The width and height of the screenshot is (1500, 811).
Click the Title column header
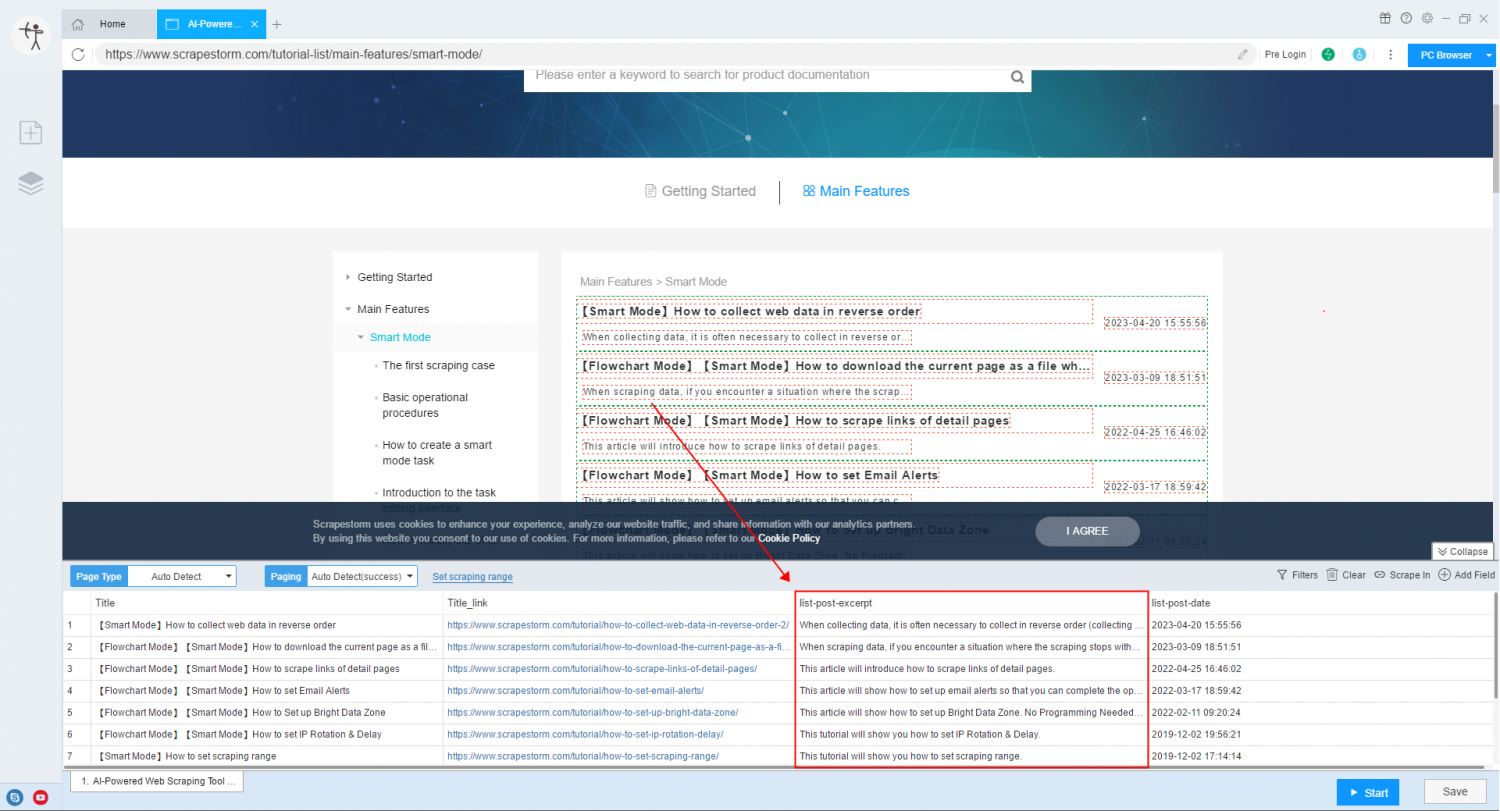(x=267, y=603)
